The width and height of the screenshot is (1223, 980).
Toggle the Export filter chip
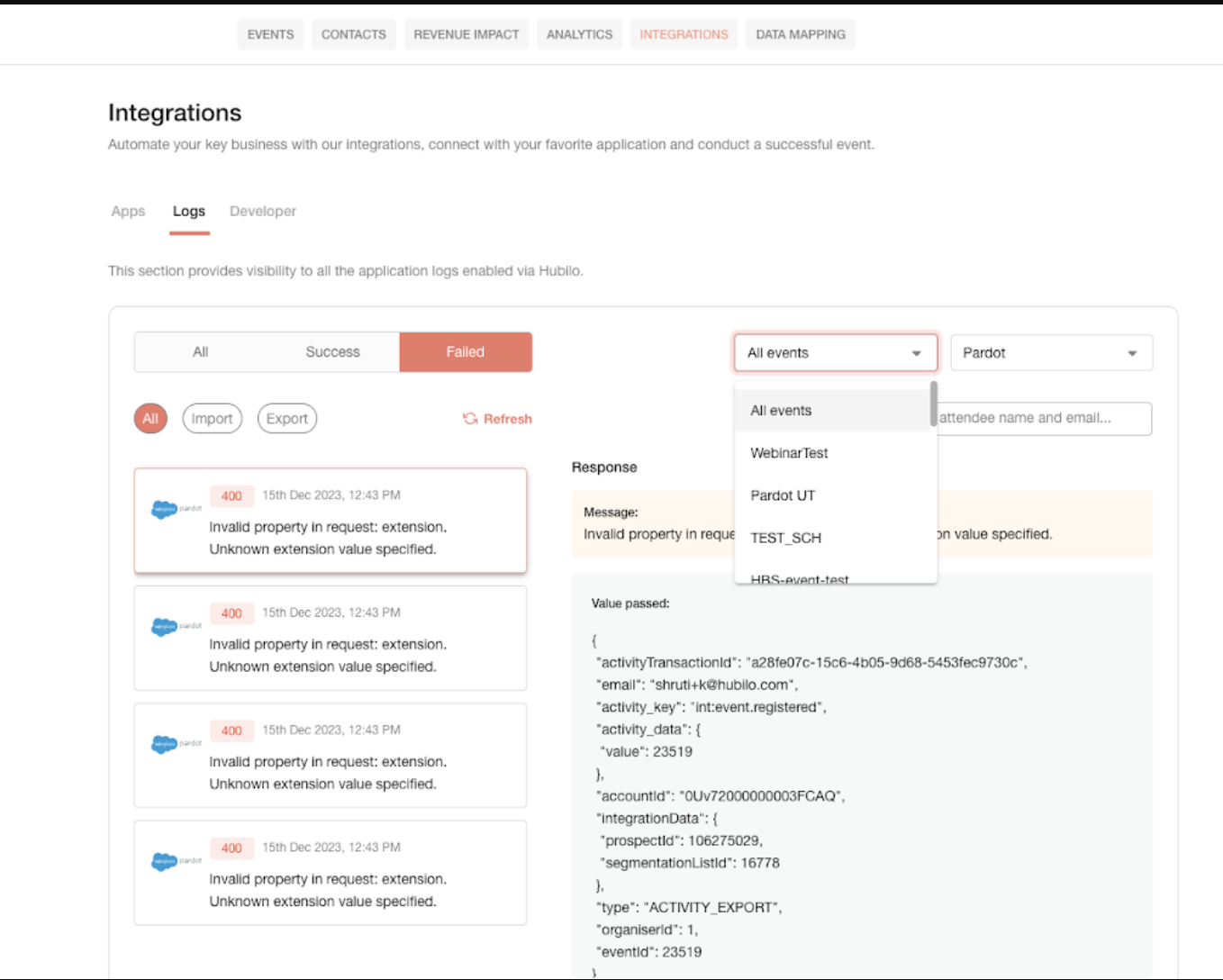pyautogui.click(x=287, y=419)
